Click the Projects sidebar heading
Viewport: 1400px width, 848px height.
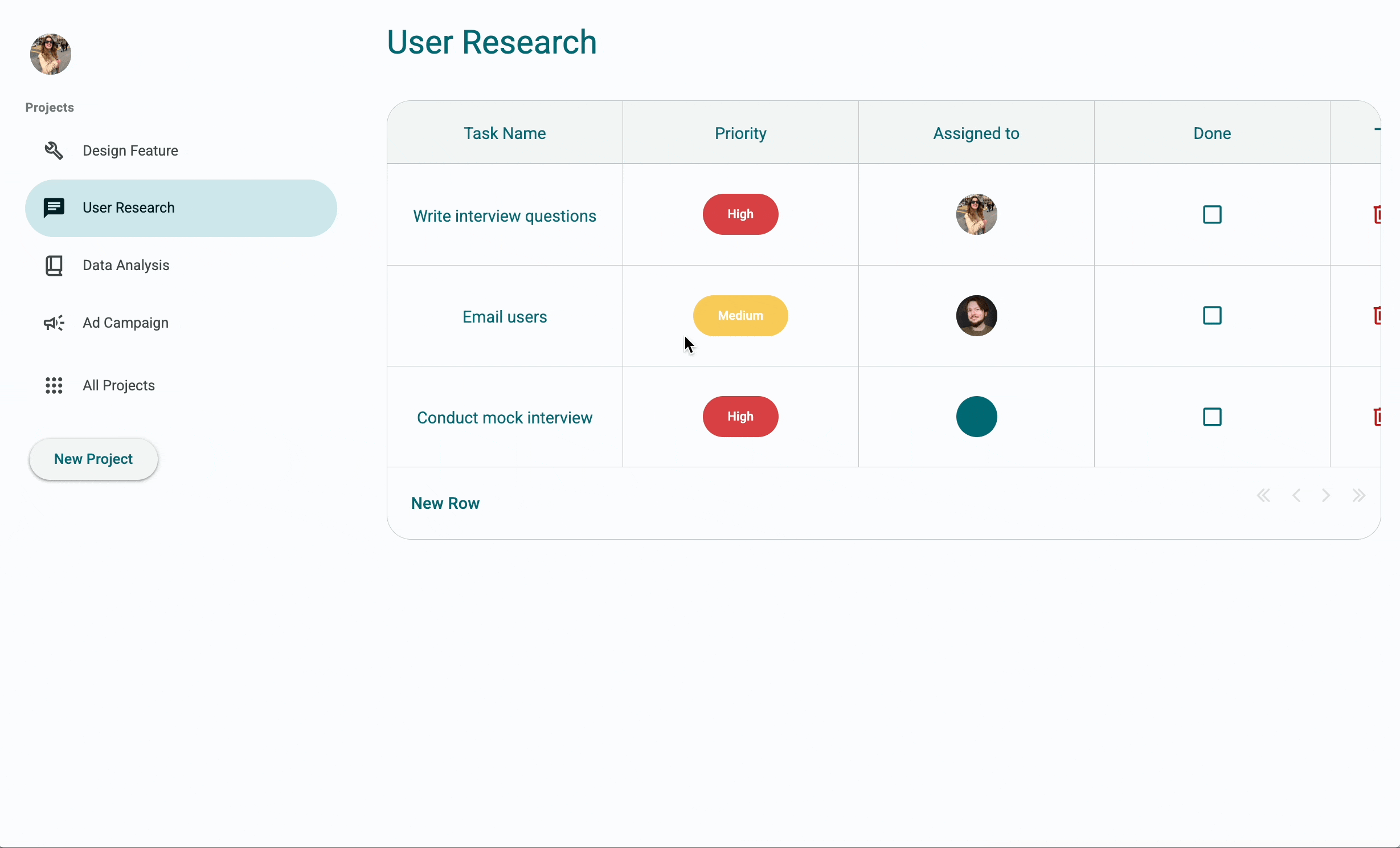(x=50, y=108)
